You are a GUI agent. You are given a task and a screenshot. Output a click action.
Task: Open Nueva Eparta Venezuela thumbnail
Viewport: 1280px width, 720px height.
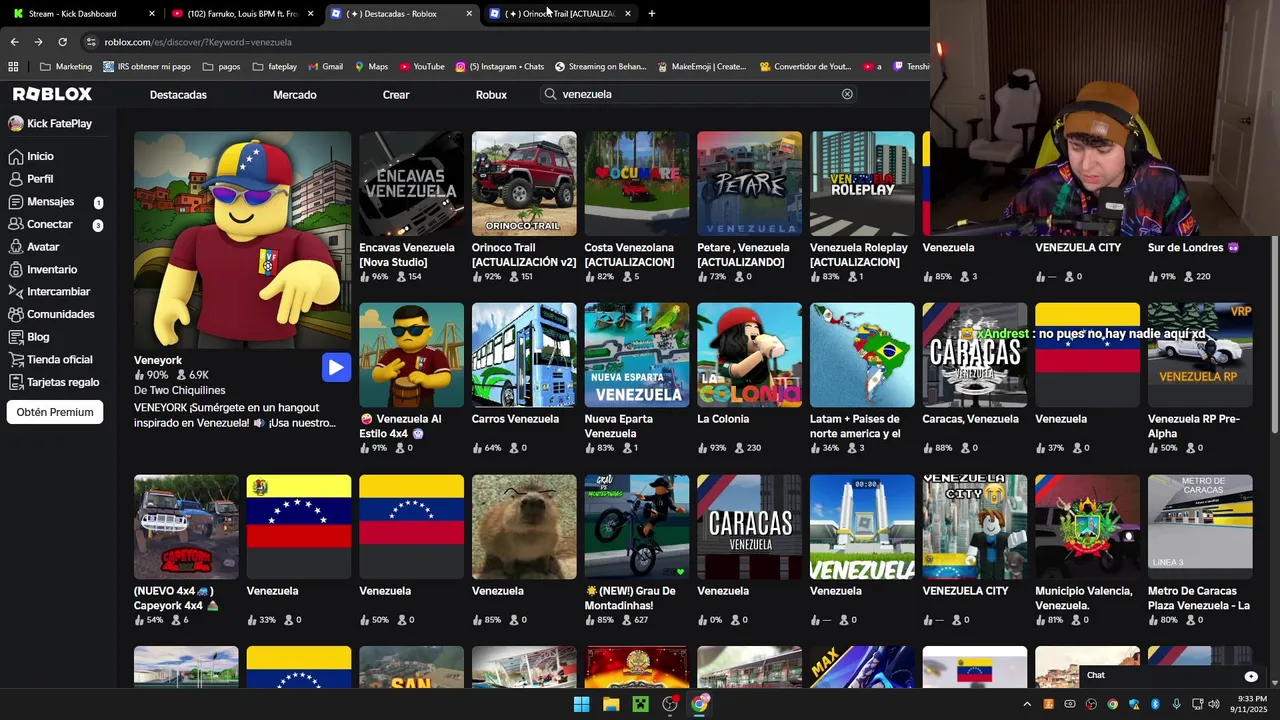(x=637, y=355)
